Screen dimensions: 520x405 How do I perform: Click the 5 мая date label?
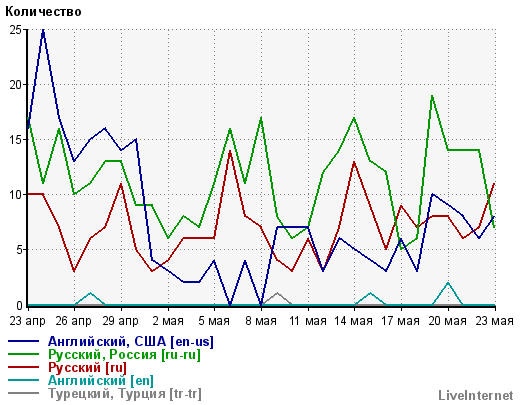click(x=214, y=321)
